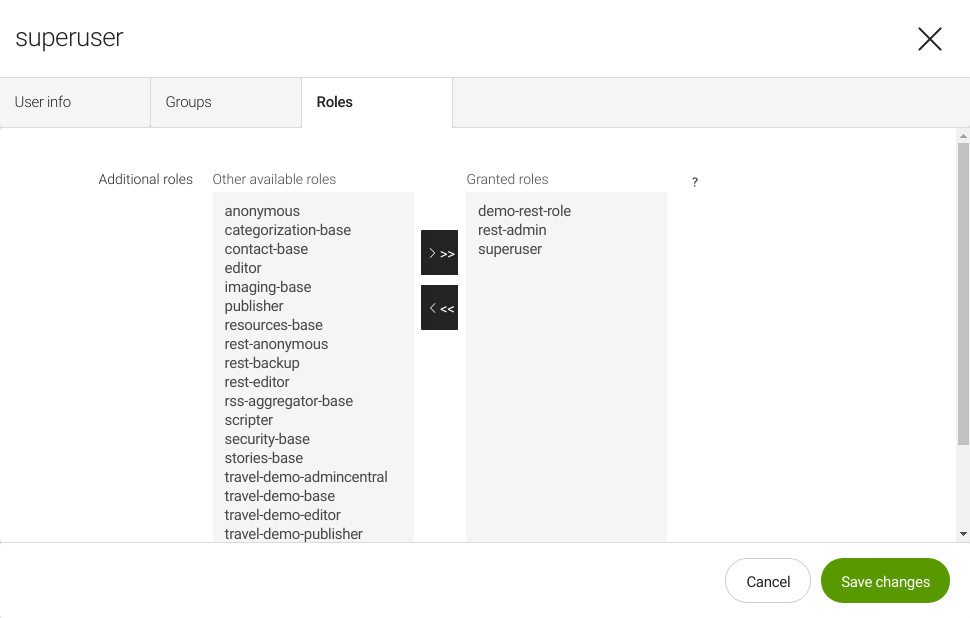Select the publisher role
This screenshot has width=970, height=618.
coord(254,306)
